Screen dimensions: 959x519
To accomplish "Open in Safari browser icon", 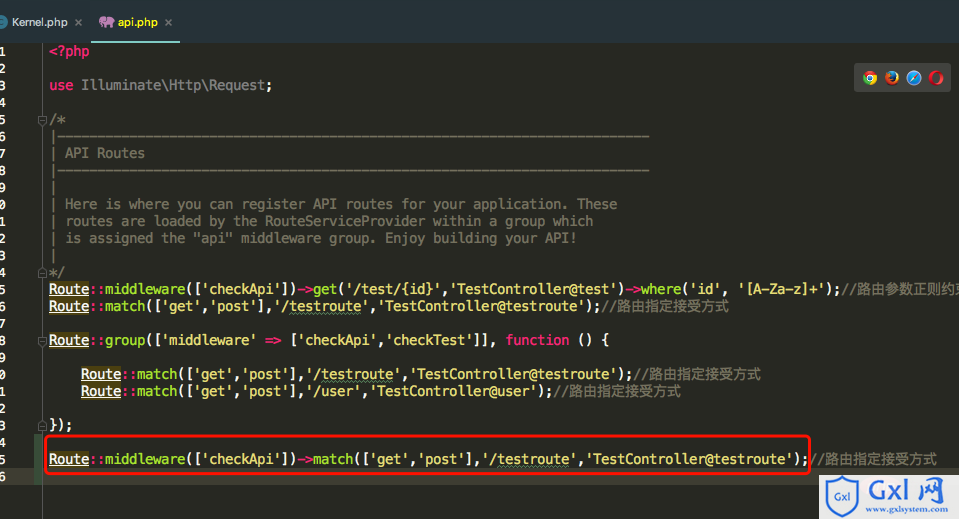I will pyautogui.click(x=914, y=78).
